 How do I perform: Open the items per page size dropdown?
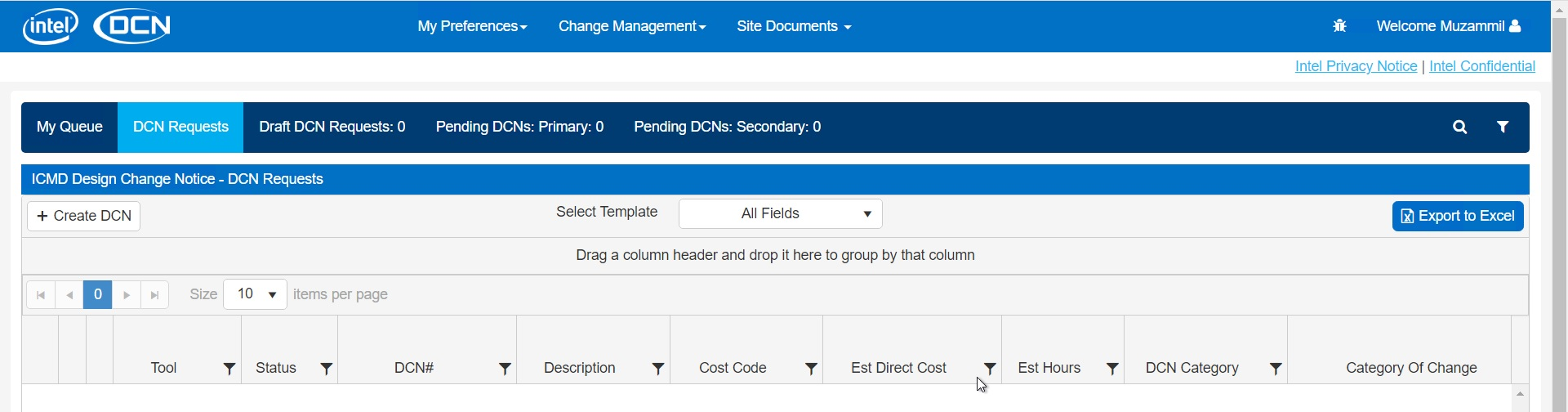coord(255,294)
